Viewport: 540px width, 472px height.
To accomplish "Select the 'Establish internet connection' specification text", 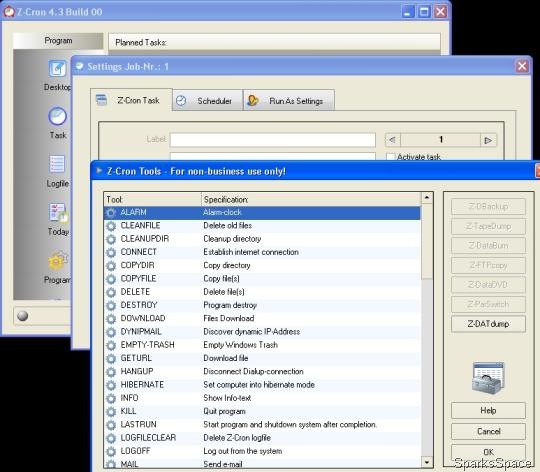I will coord(251,252).
